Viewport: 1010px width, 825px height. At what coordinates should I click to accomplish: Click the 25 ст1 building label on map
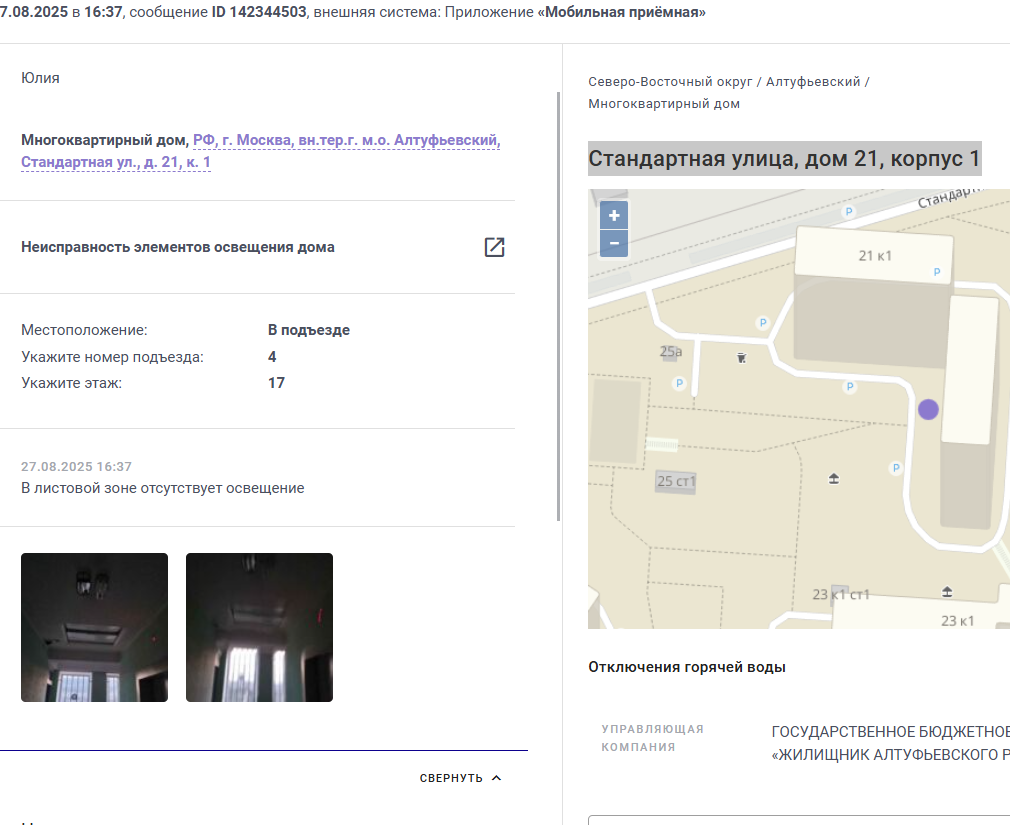pos(676,481)
